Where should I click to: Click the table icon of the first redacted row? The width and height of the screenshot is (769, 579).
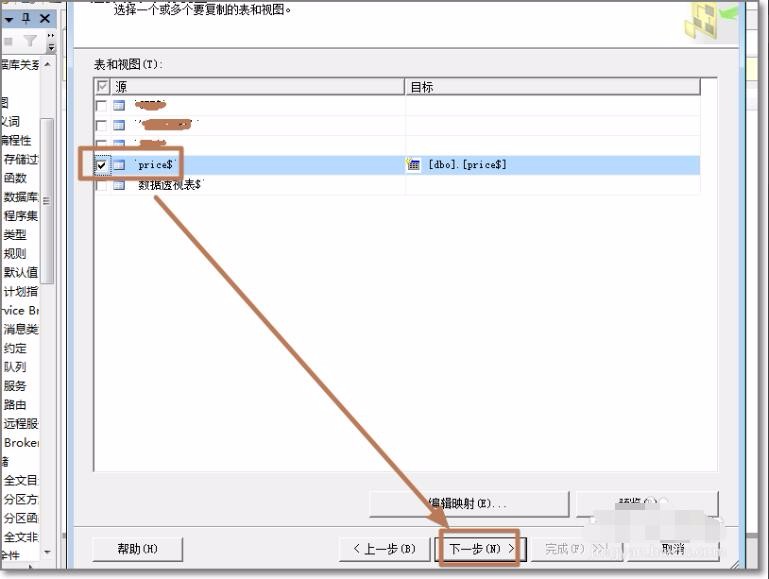[x=119, y=105]
